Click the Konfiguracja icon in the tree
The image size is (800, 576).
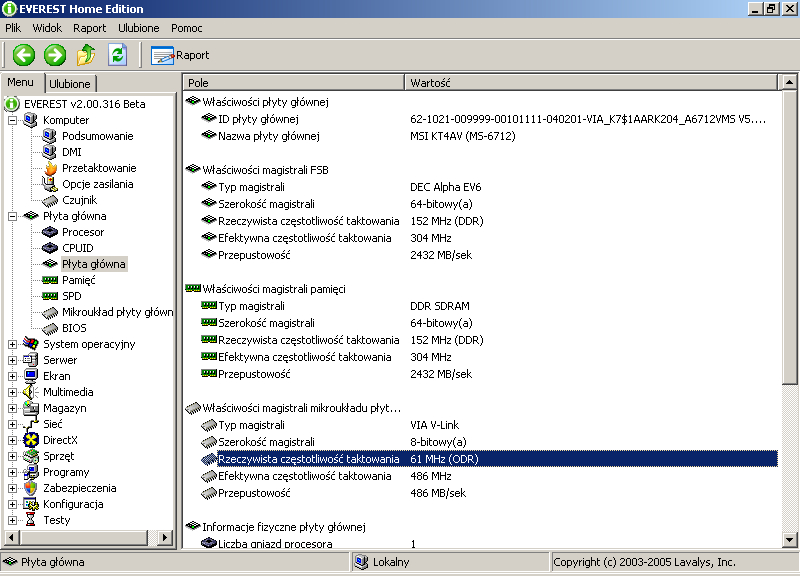[x=31, y=504]
